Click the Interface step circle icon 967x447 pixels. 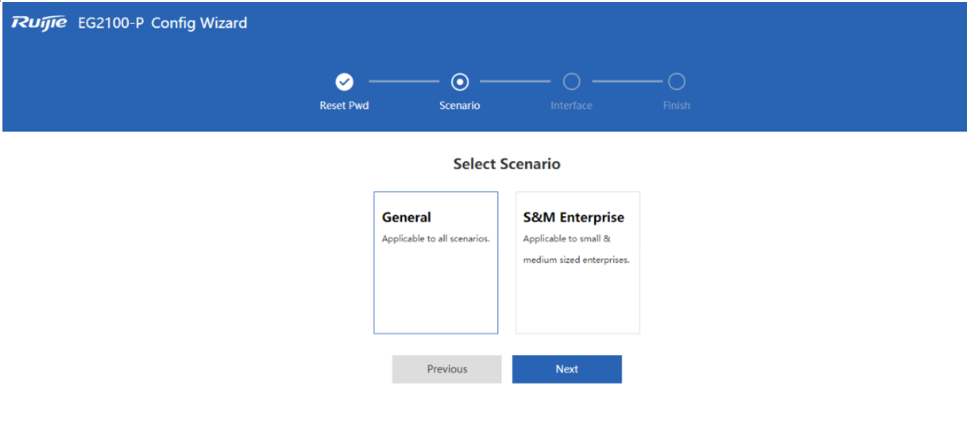click(x=572, y=81)
